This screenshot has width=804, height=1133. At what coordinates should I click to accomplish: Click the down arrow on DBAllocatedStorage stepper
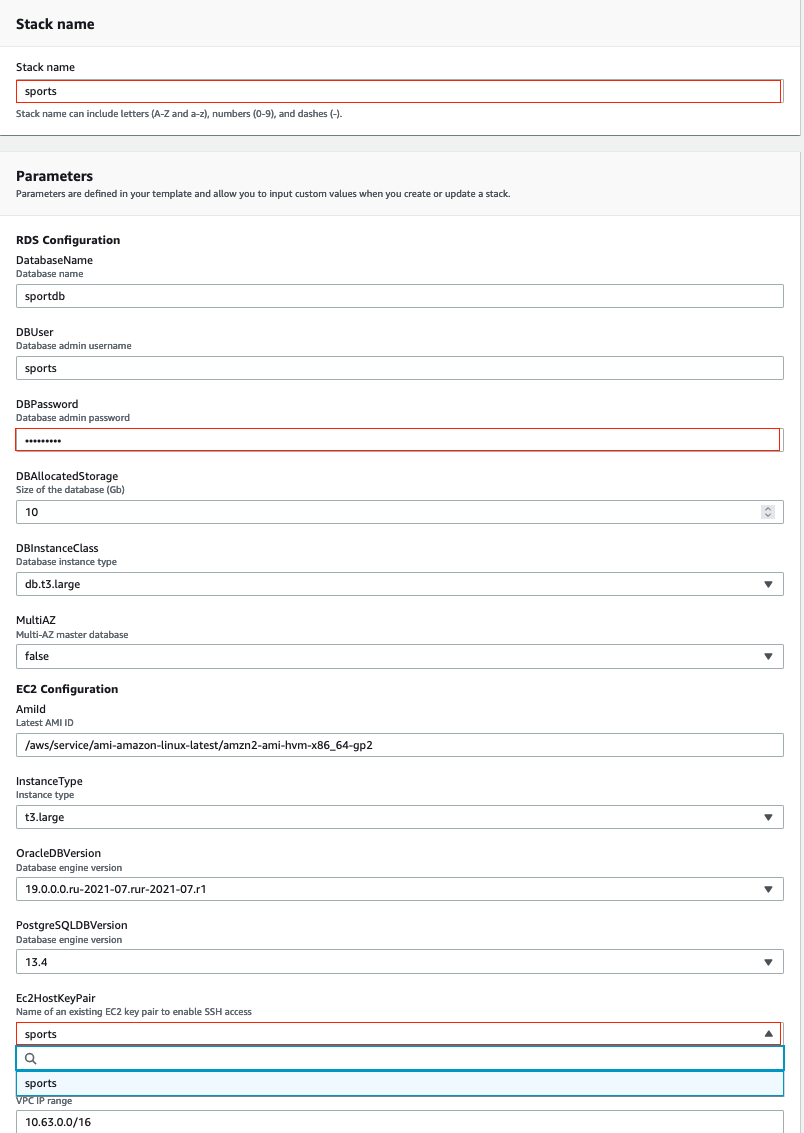tap(768, 516)
